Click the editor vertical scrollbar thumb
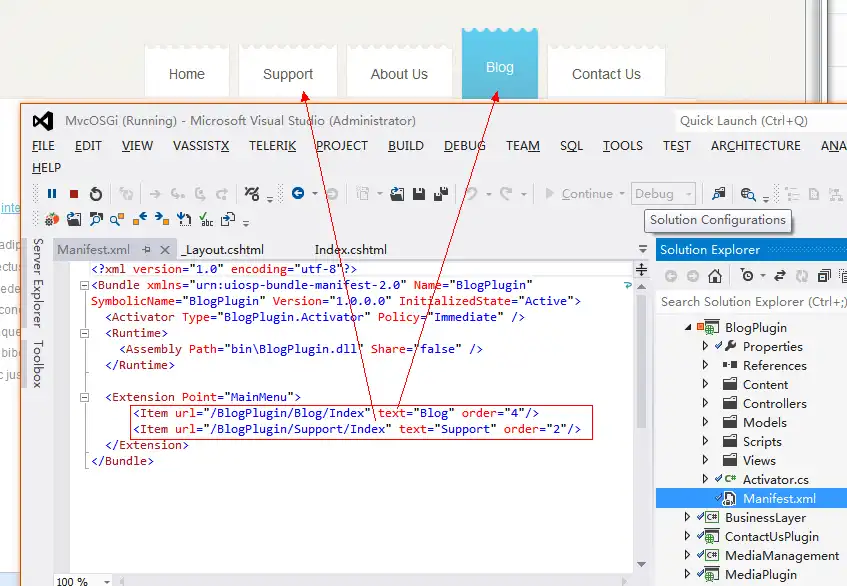847x586 pixels. click(x=641, y=361)
